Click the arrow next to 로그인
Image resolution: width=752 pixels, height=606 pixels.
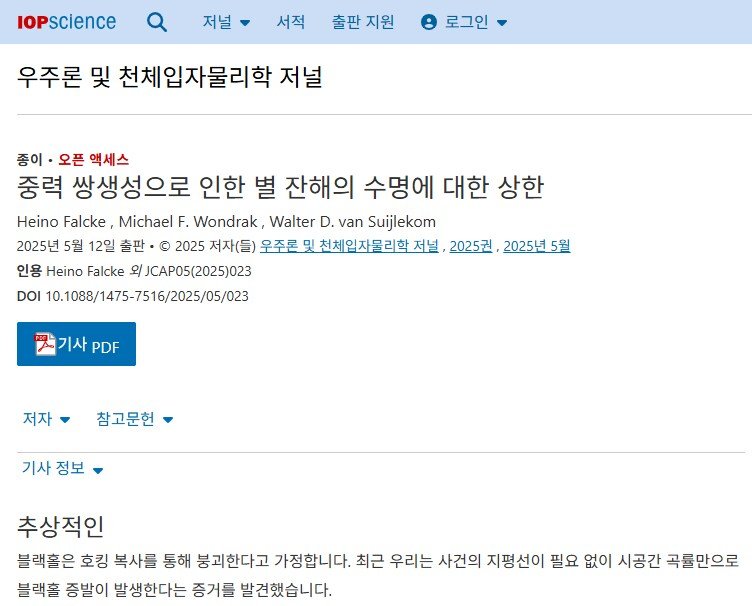pyautogui.click(x=502, y=23)
